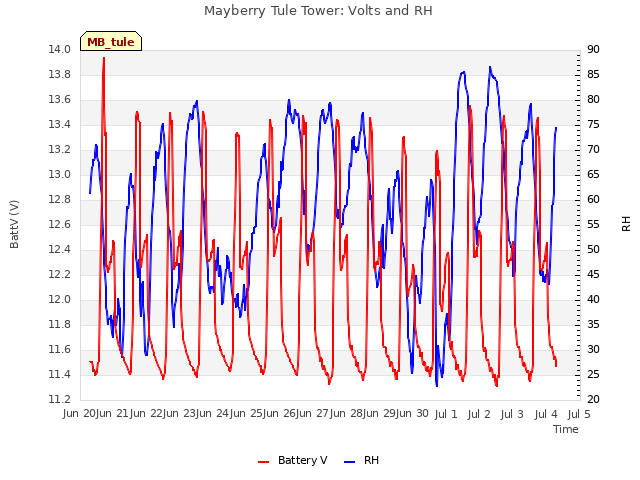Click the 80 RH axis tick label
The width and height of the screenshot is (640, 480).
click(x=593, y=100)
